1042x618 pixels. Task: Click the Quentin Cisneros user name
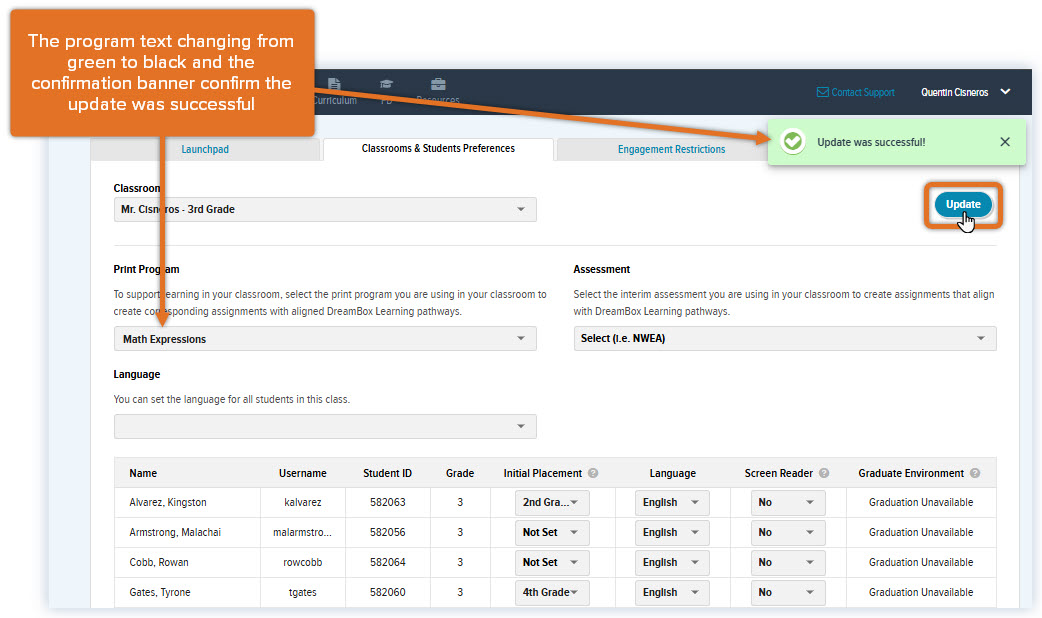(954, 92)
